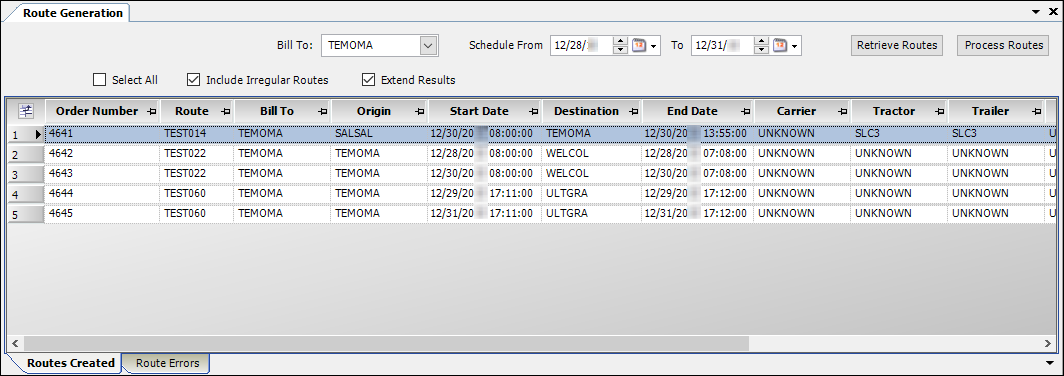The width and height of the screenshot is (1064, 376).
Task: Pin the Carrier column header
Action: click(842, 111)
